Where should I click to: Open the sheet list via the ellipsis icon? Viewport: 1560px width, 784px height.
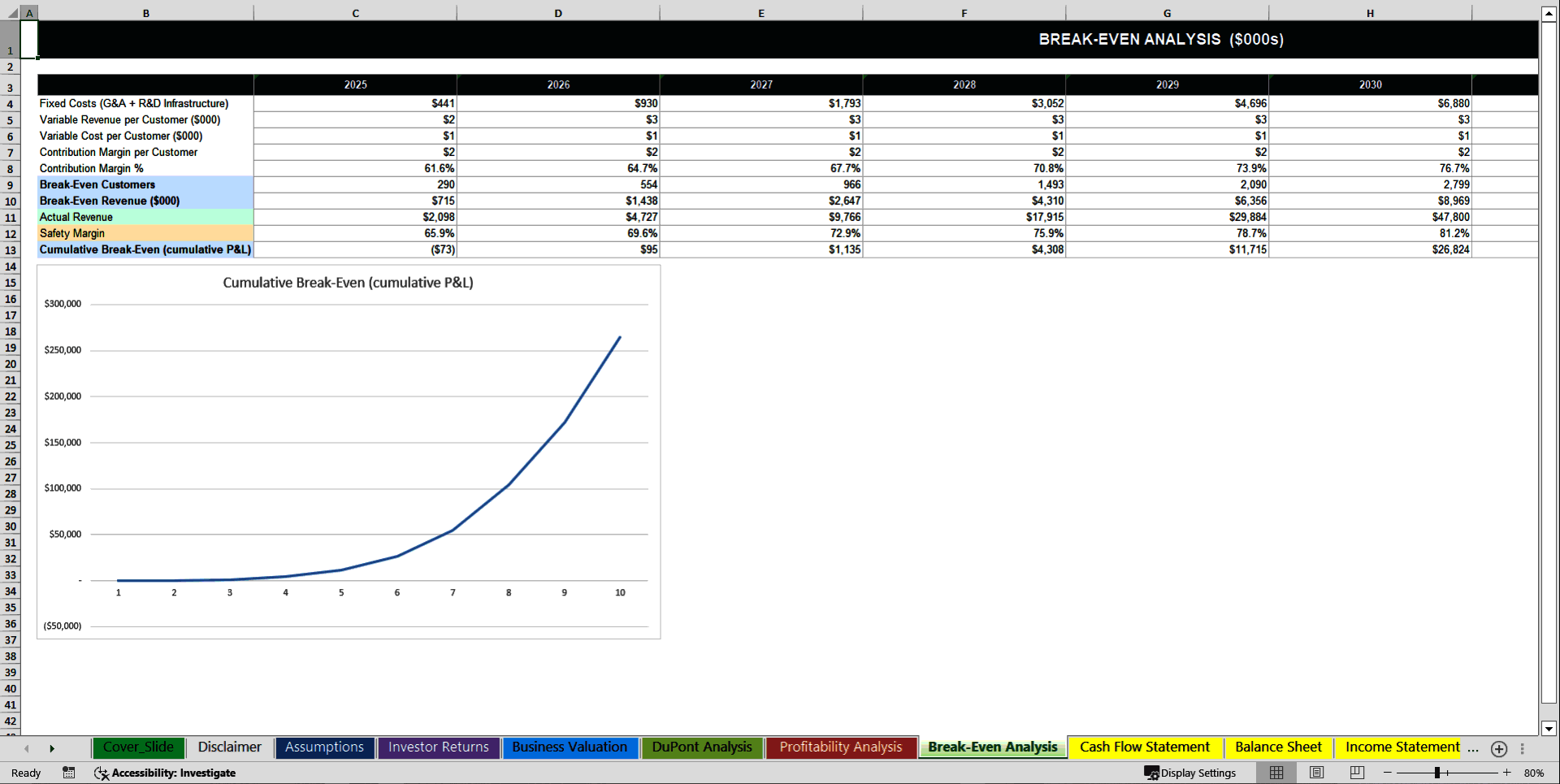[1473, 749]
